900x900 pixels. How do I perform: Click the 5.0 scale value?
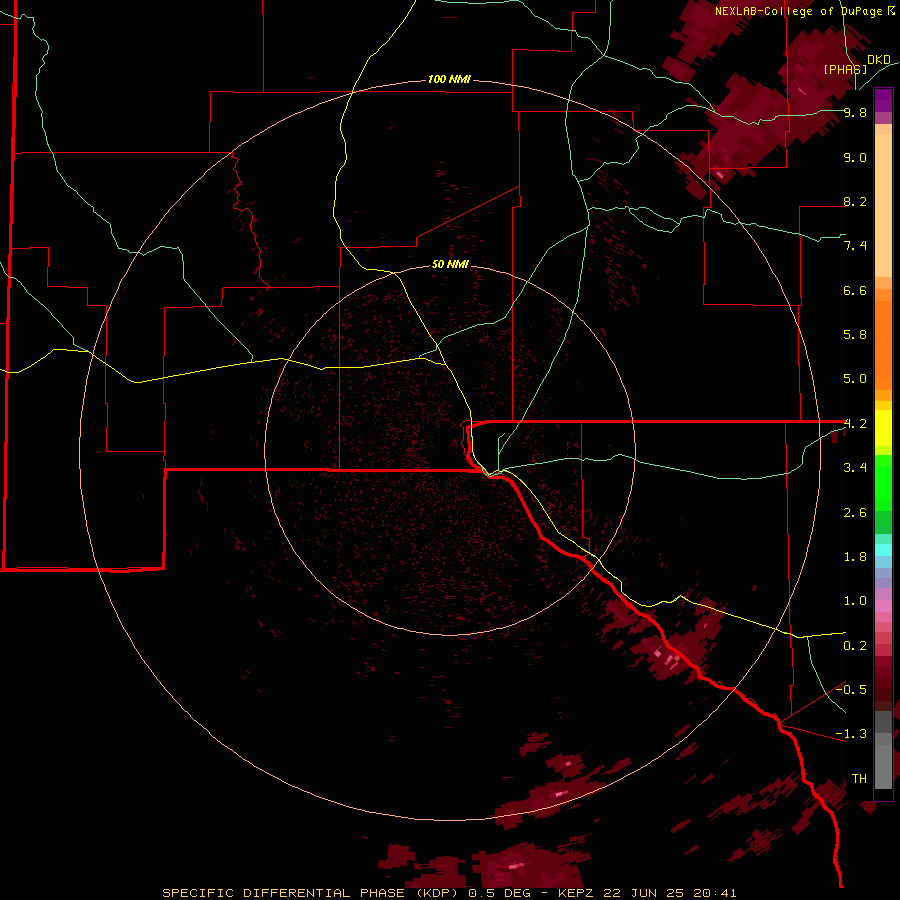coord(855,379)
